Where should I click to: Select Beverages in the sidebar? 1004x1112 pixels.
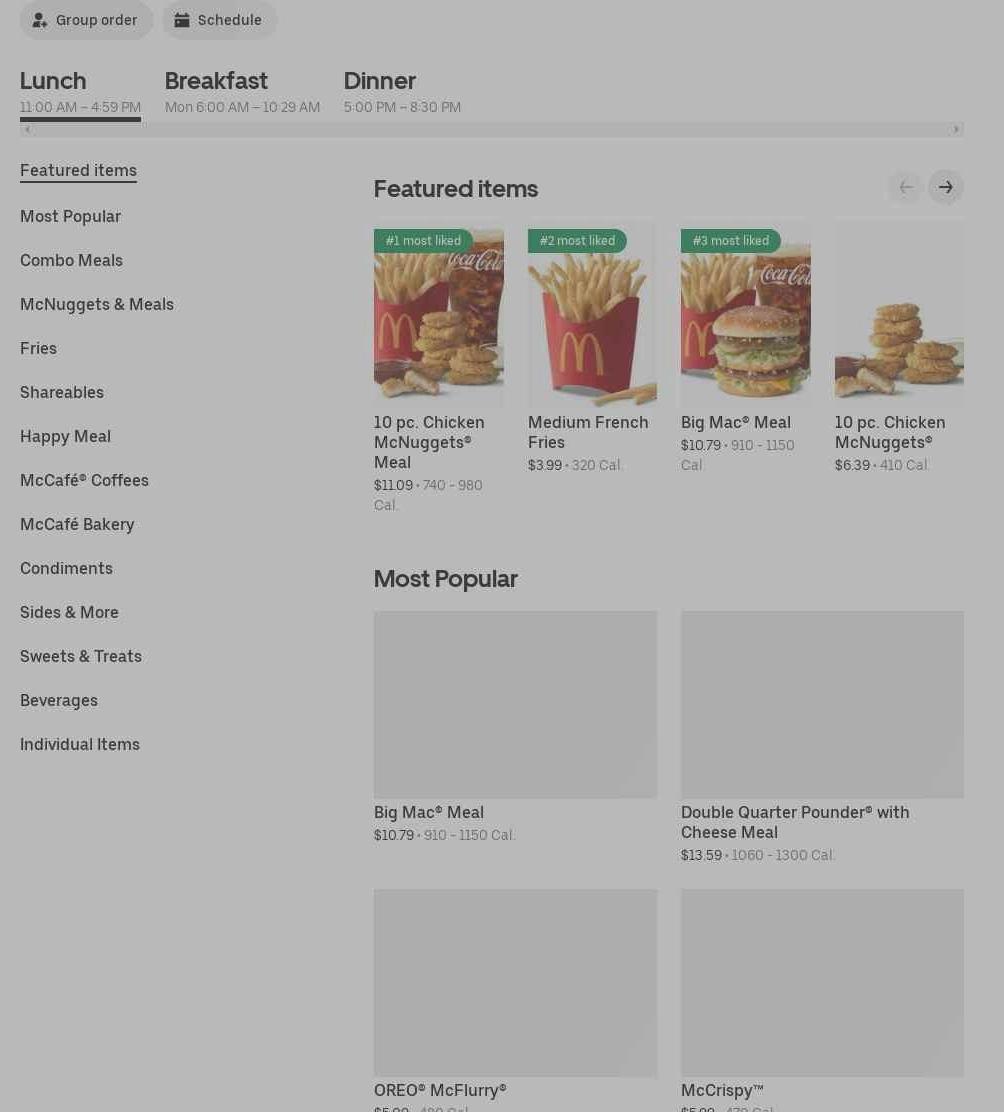coord(59,700)
